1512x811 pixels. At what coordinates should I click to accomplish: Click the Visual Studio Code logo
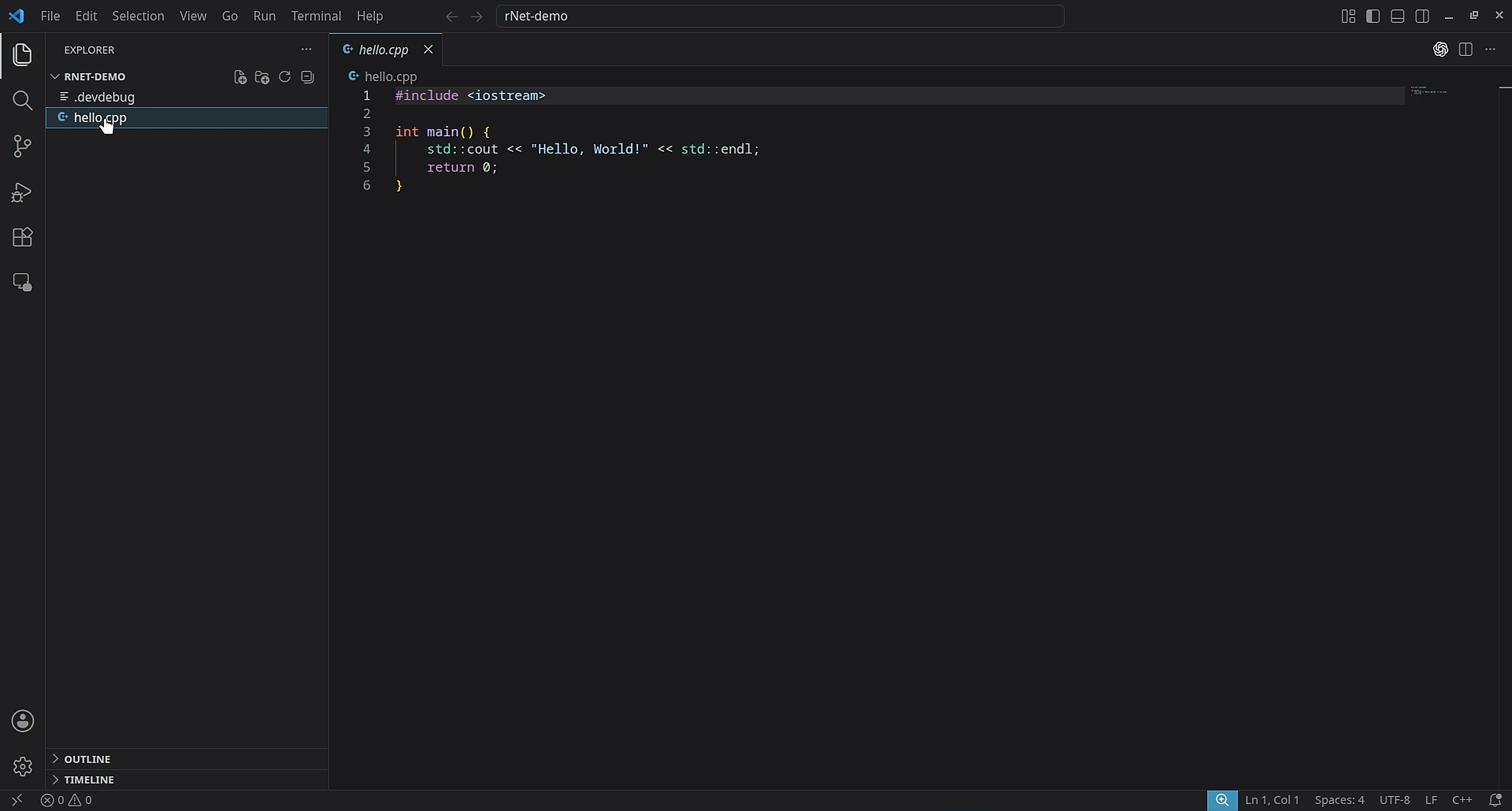pyautogui.click(x=17, y=16)
